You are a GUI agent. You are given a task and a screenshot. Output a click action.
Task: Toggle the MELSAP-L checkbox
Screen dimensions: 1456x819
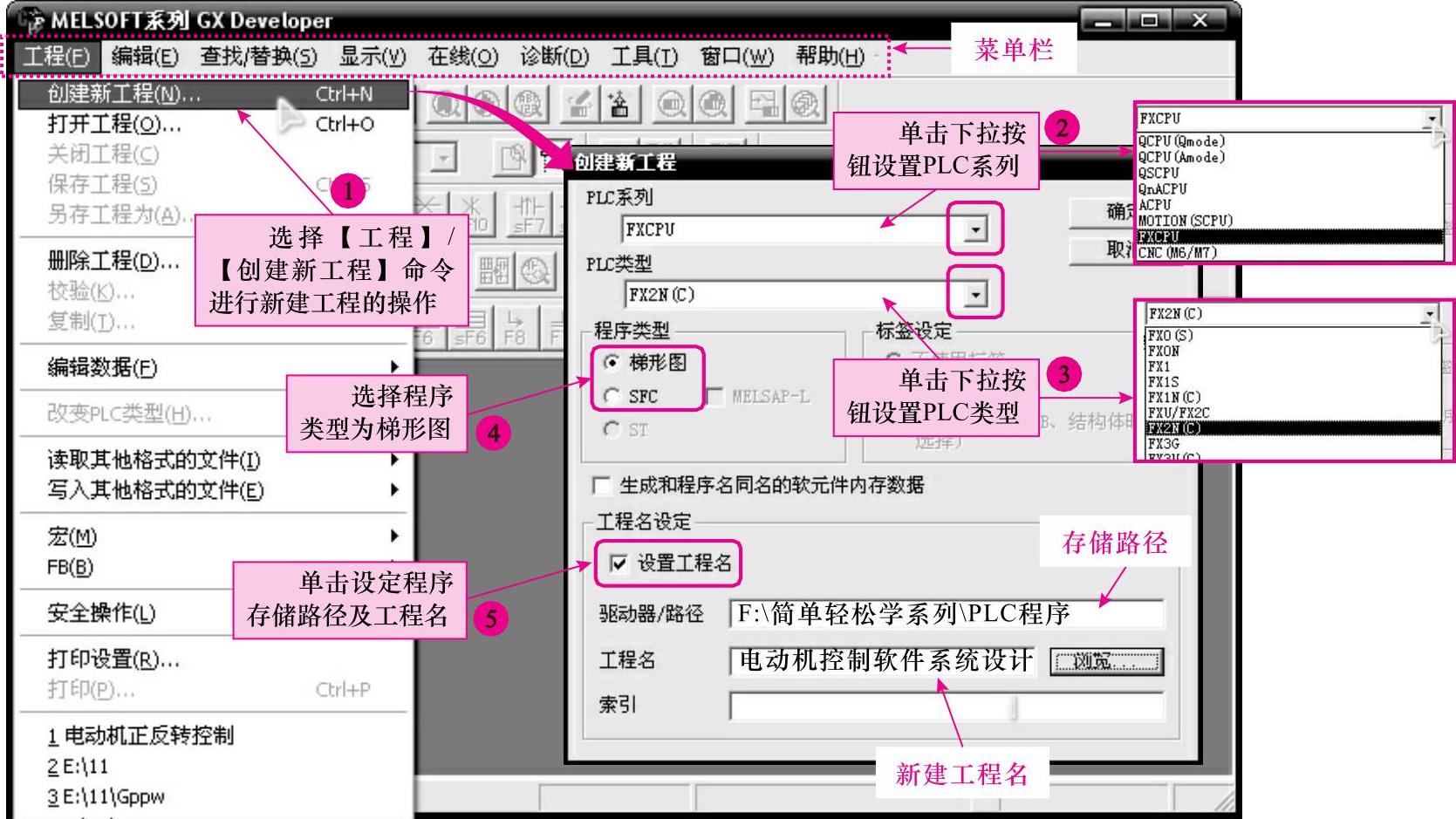(716, 397)
